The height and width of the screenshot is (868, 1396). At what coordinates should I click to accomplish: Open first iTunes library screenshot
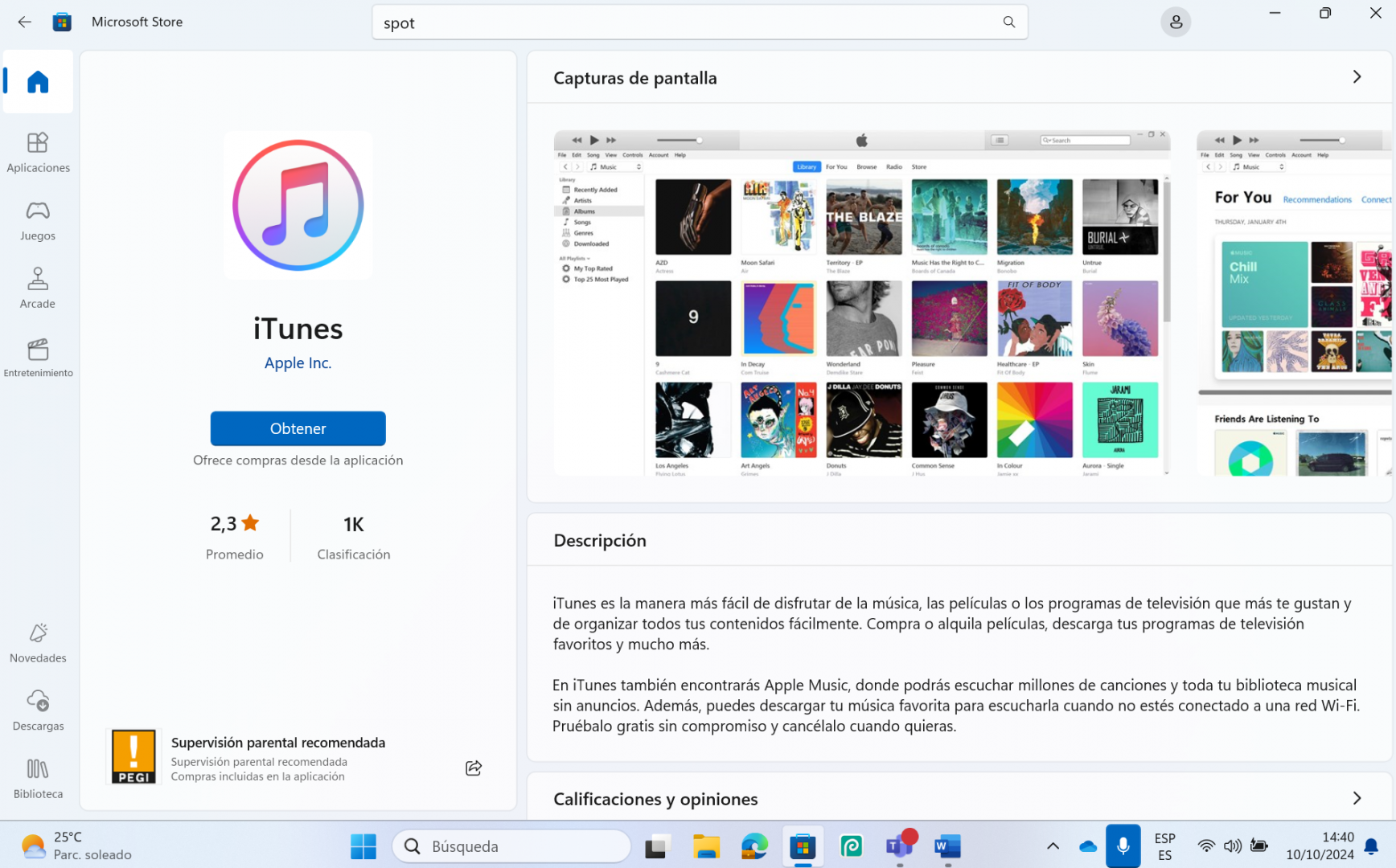(x=861, y=304)
